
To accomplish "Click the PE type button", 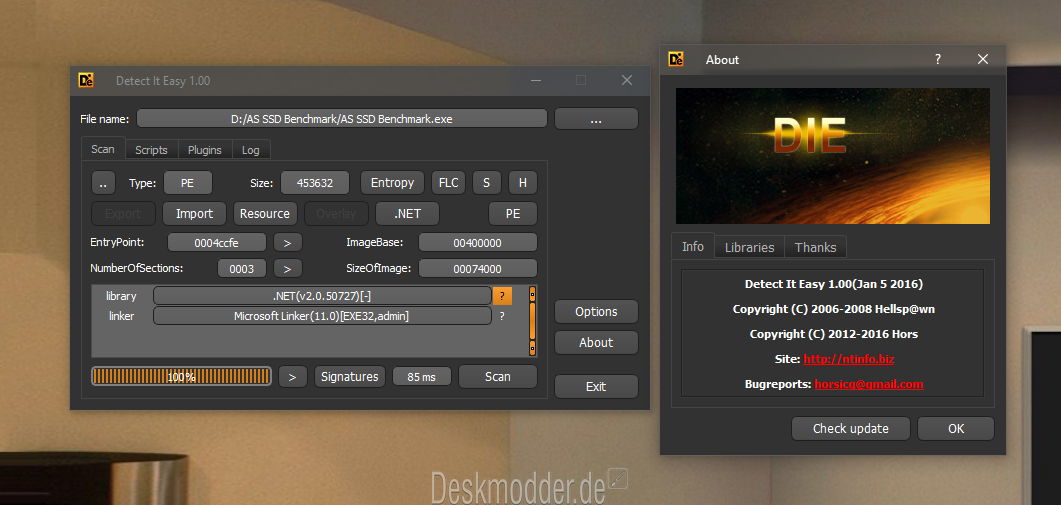I will (187, 183).
